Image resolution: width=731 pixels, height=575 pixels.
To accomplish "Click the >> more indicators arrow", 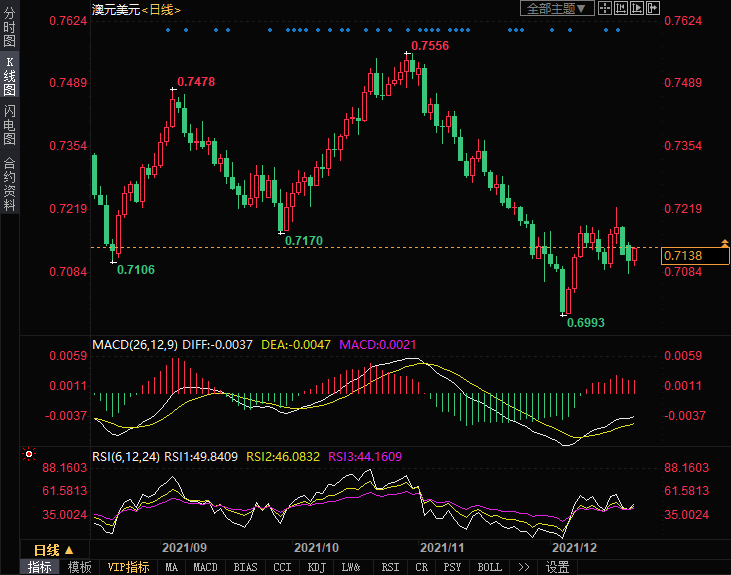I will [x=523, y=567].
